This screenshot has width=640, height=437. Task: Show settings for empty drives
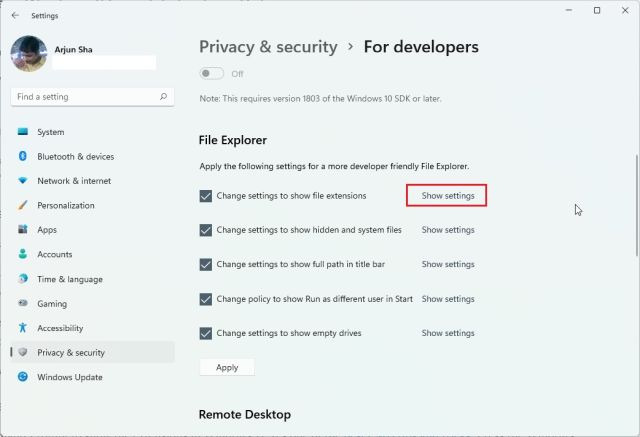[x=448, y=333]
